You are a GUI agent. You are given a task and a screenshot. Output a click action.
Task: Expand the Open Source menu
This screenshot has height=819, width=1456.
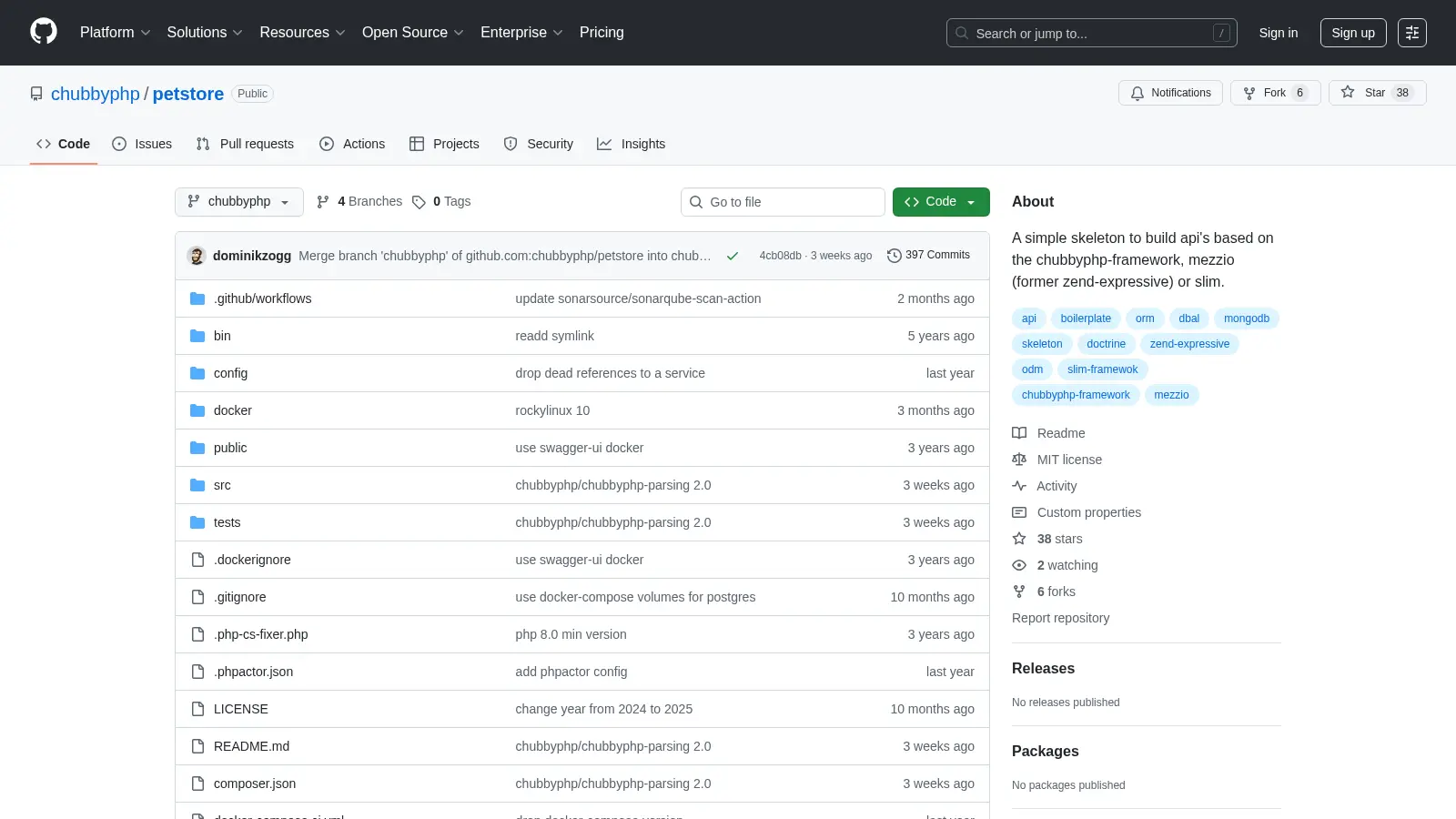point(413,33)
